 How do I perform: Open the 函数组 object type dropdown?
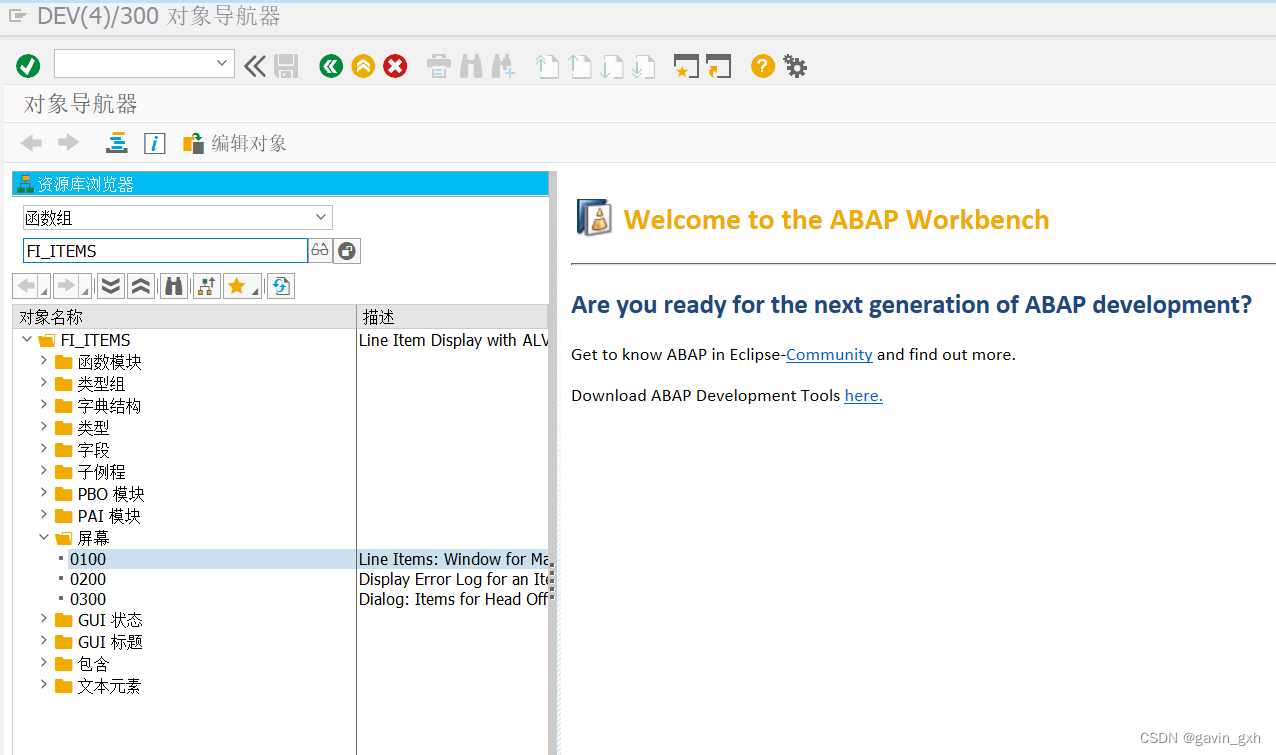[320, 217]
